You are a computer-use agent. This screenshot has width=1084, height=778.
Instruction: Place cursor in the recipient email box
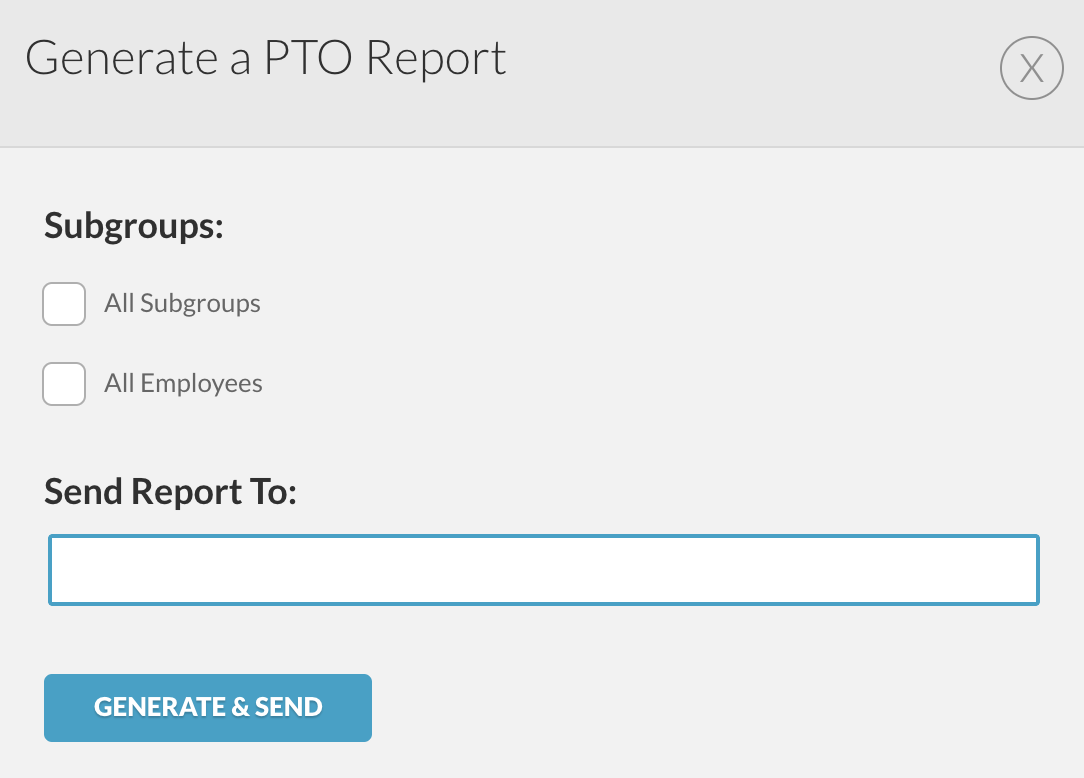tap(544, 570)
